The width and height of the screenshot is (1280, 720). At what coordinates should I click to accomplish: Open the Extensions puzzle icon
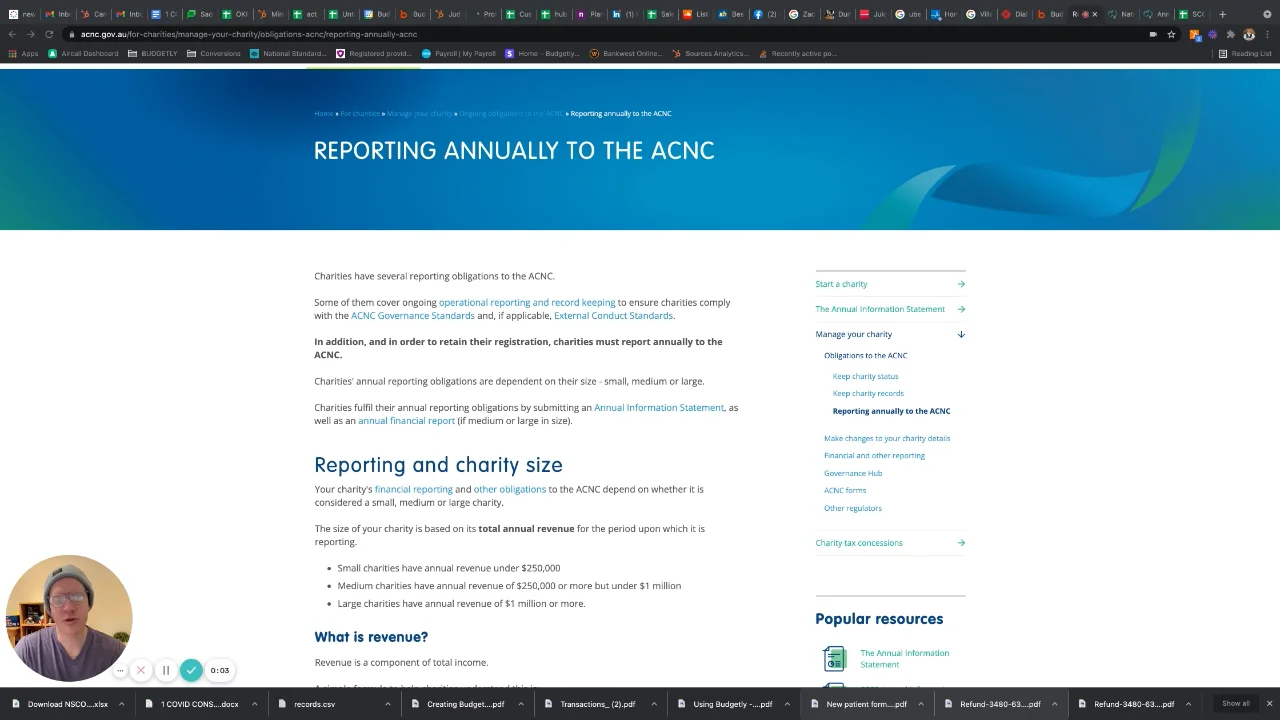point(1230,34)
